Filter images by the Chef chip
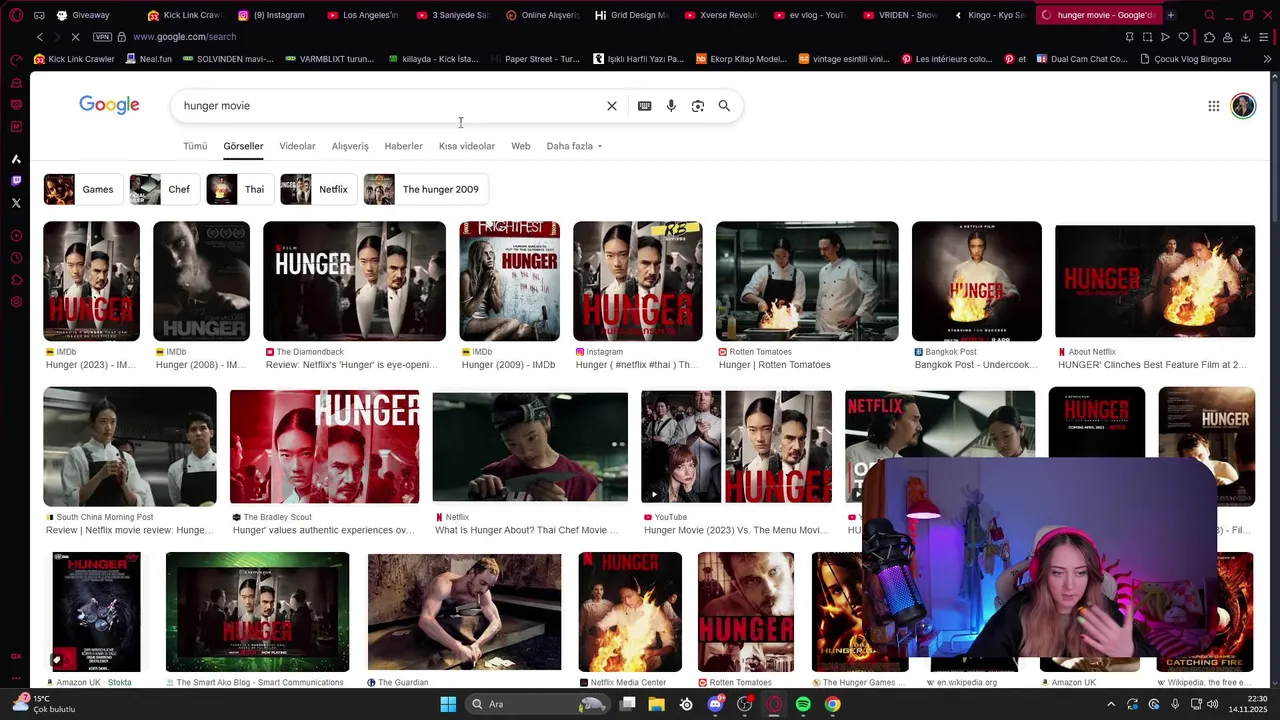Image resolution: width=1280 pixels, height=720 pixels. tap(164, 189)
